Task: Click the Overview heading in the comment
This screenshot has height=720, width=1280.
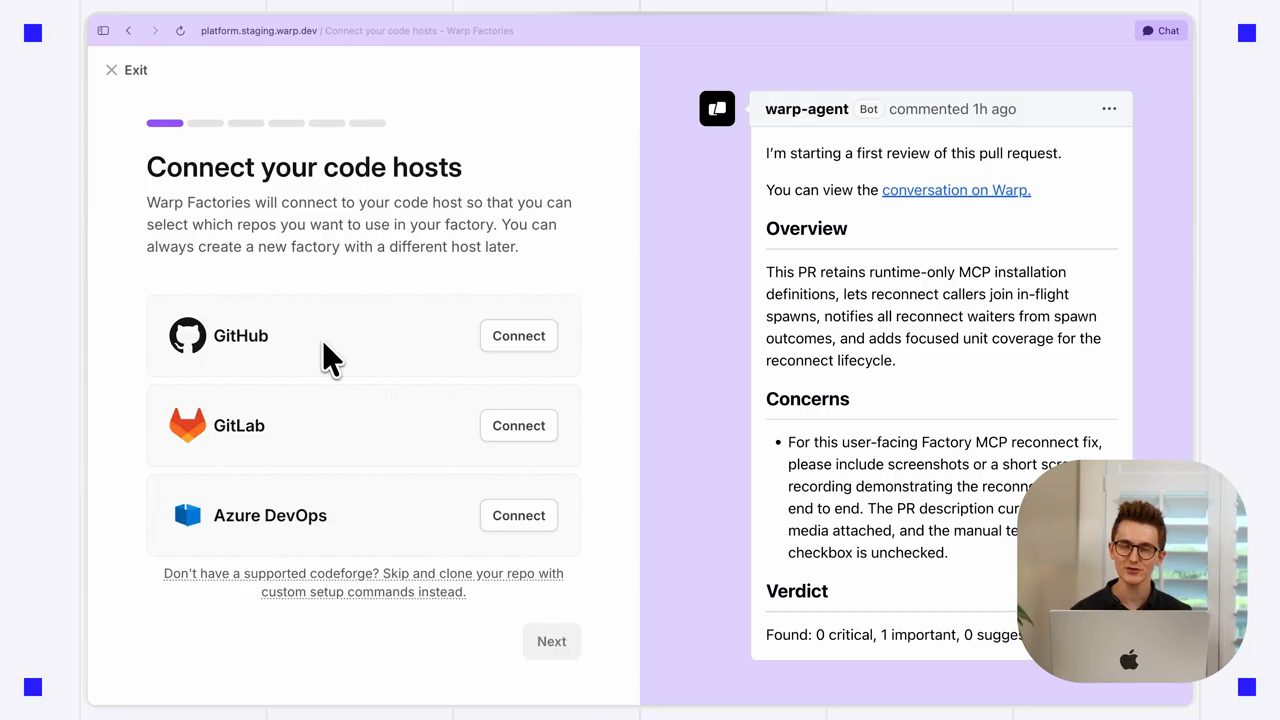Action: (x=806, y=229)
